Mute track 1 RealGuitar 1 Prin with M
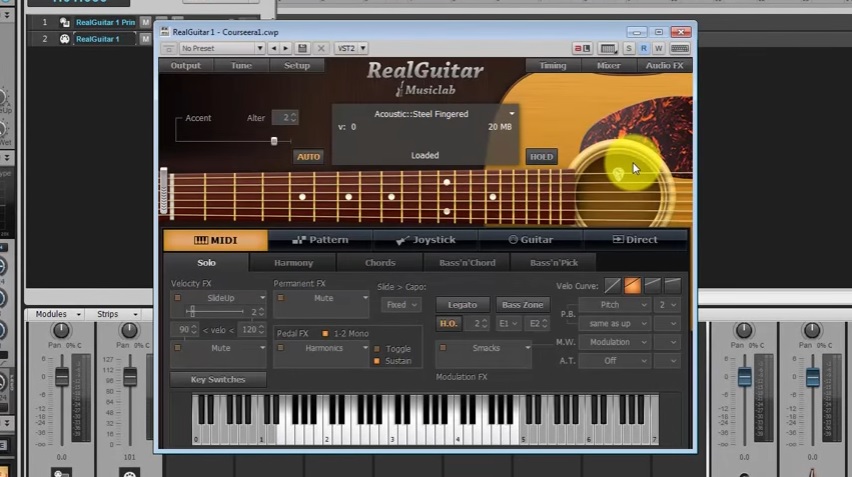852x477 pixels. [145, 22]
